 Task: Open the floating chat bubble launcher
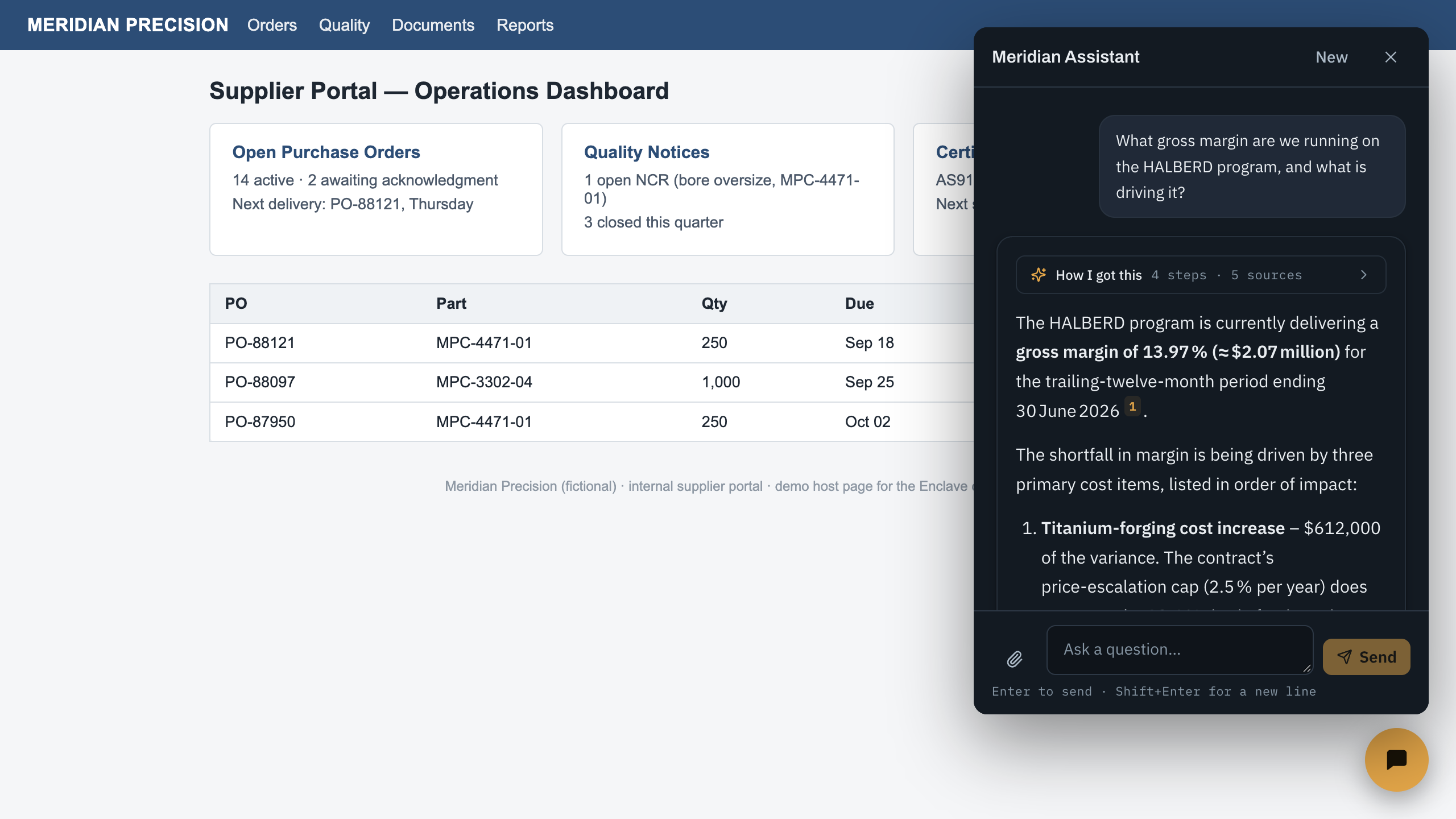(x=1396, y=759)
